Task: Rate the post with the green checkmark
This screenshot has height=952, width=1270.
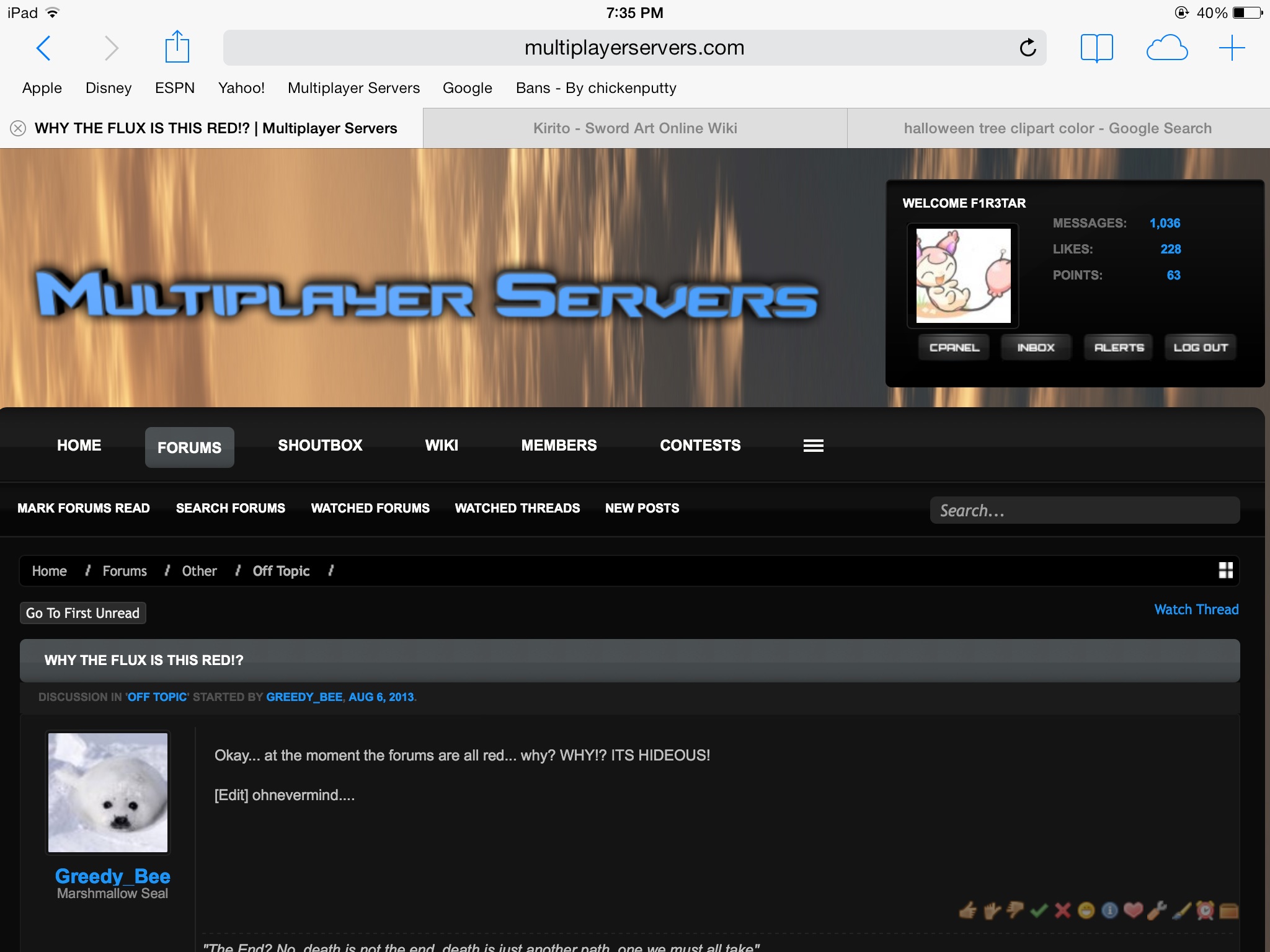Action: coord(1039,910)
